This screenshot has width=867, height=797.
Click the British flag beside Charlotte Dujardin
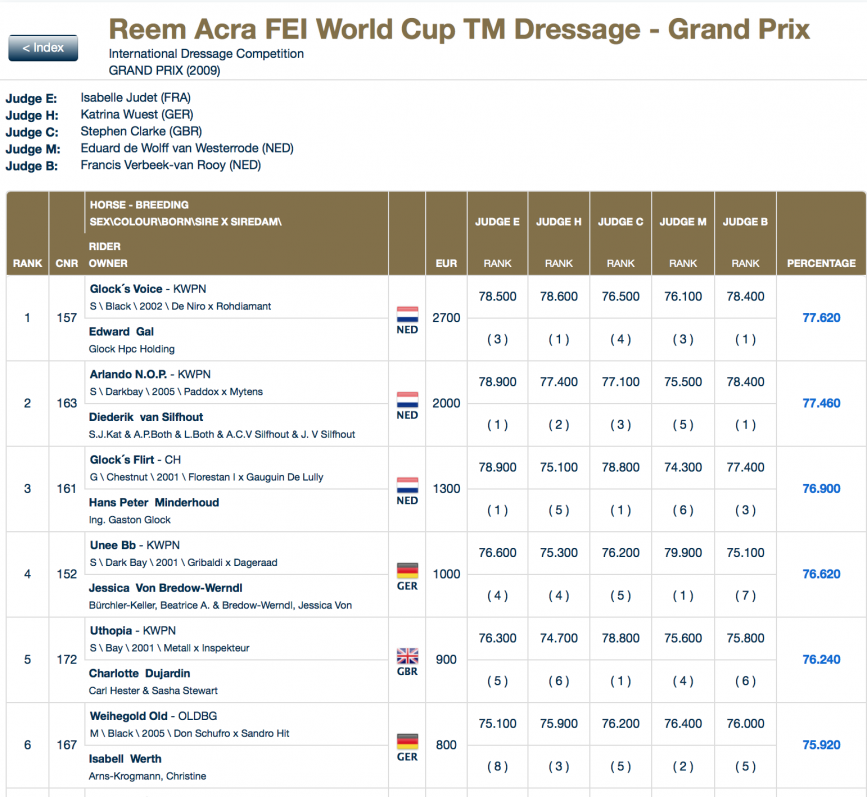point(407,656)
